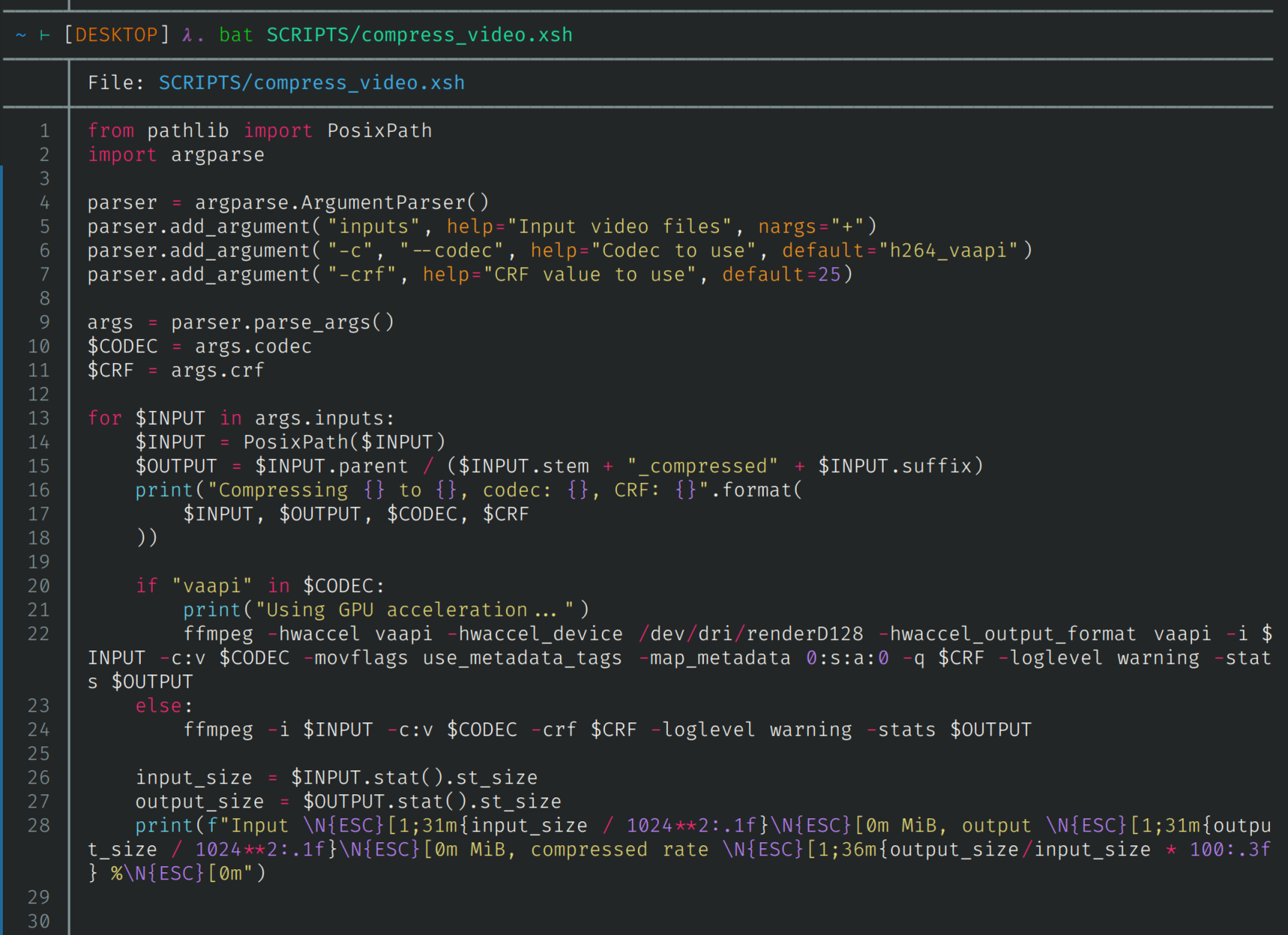Click the tilde home directory indicator
The width and height of the screenshot is (1288, 935).
coord(21,35)
